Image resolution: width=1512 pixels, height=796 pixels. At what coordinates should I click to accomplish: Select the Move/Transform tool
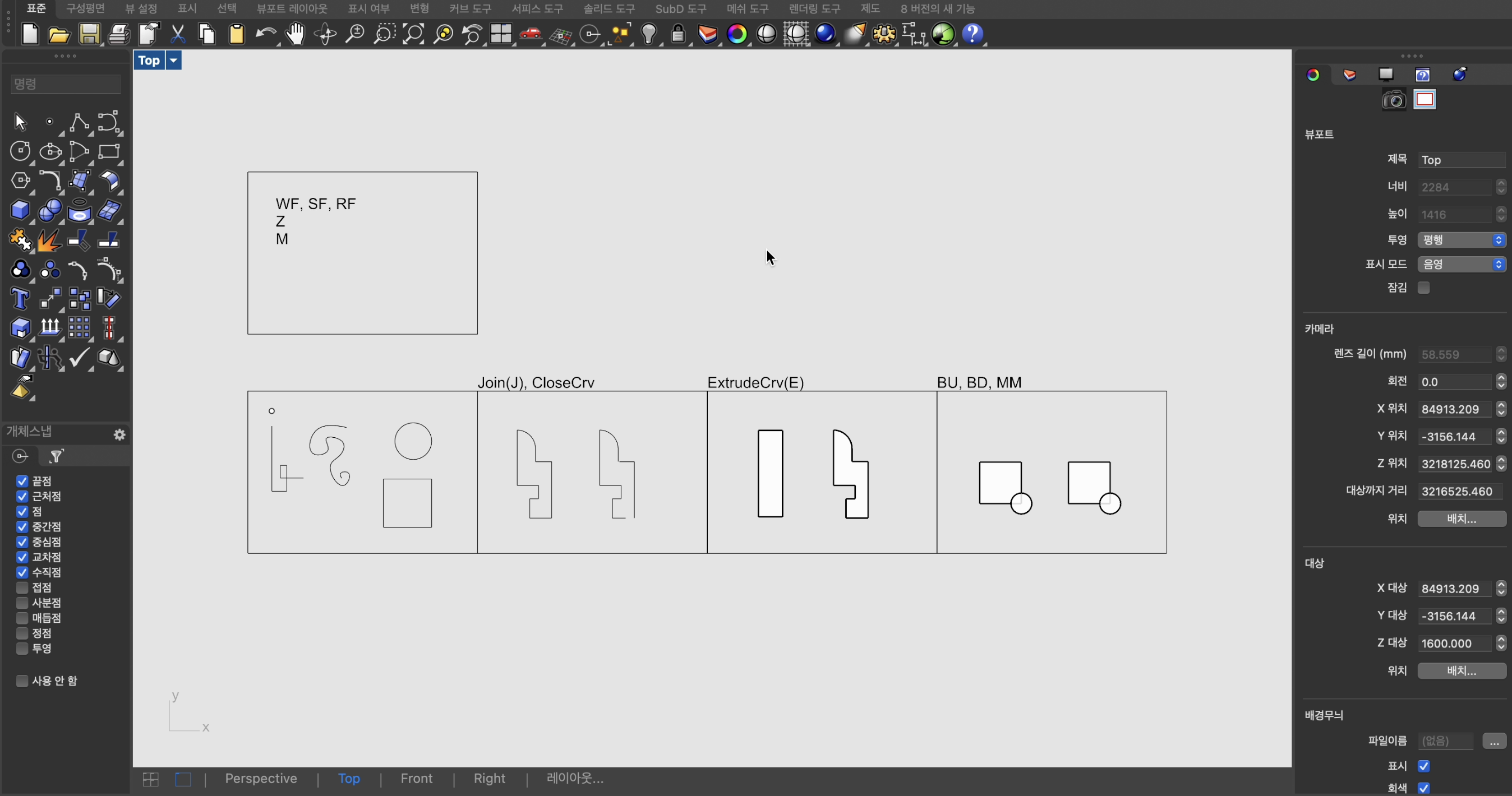pyautogui.click(x=49, y=299)
